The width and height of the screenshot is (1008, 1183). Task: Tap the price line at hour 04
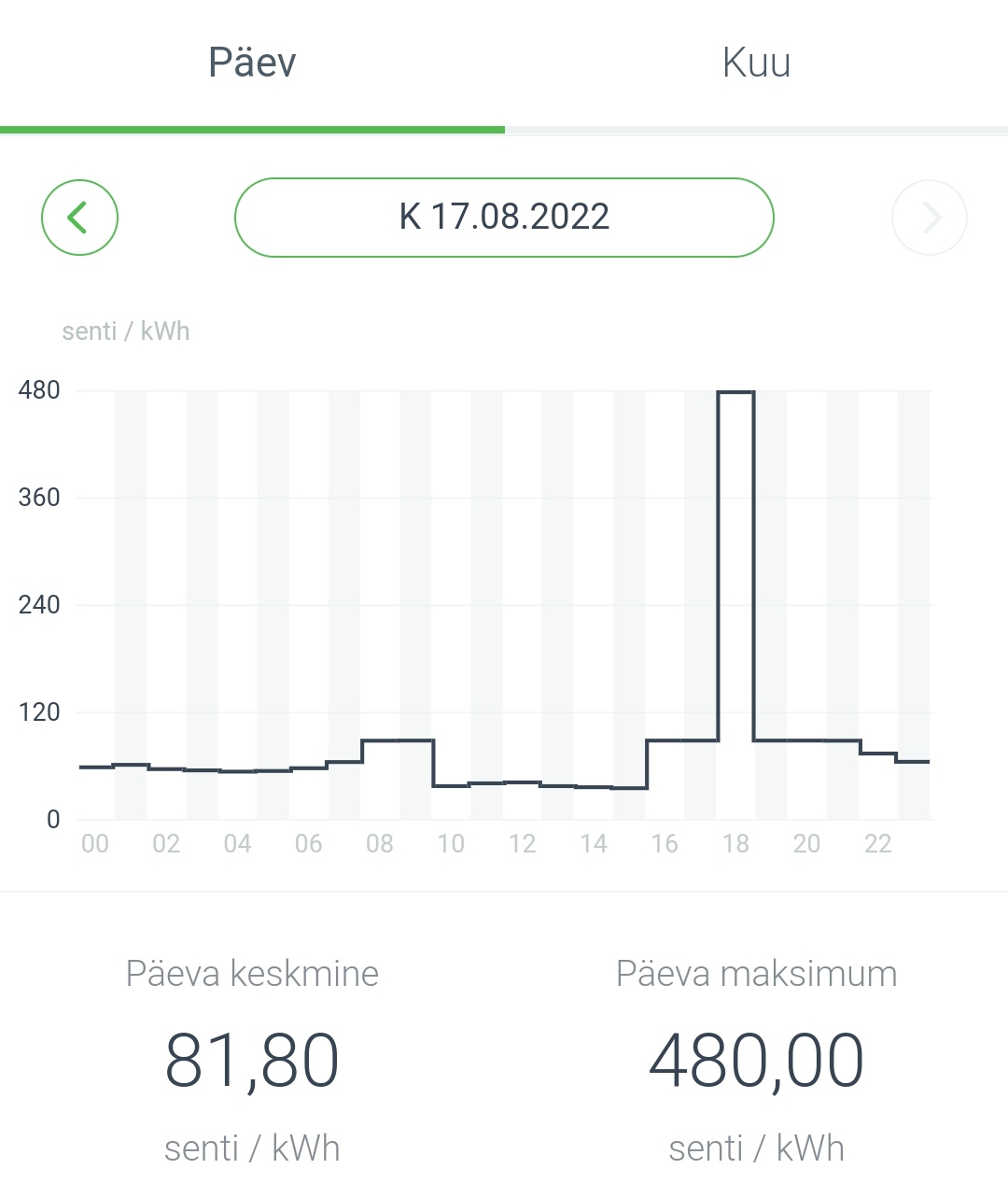click(x=237, y=771)
